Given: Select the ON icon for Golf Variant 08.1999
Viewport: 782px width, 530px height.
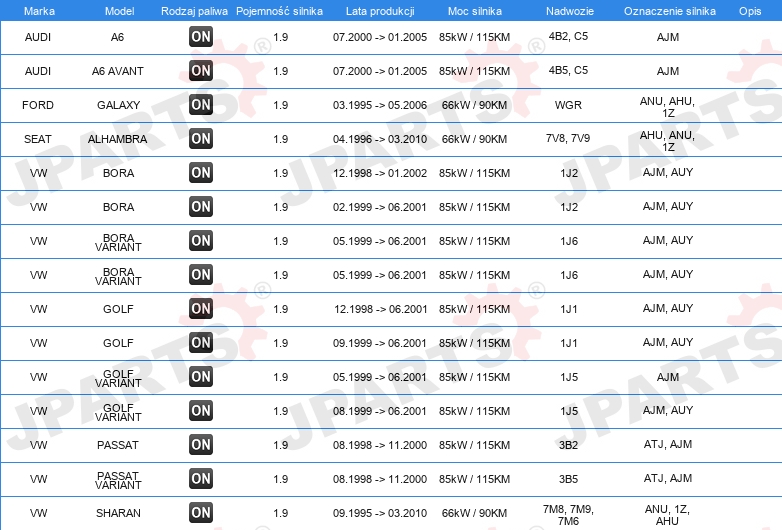Looking at the screenshot, I should tap(201, 410).
